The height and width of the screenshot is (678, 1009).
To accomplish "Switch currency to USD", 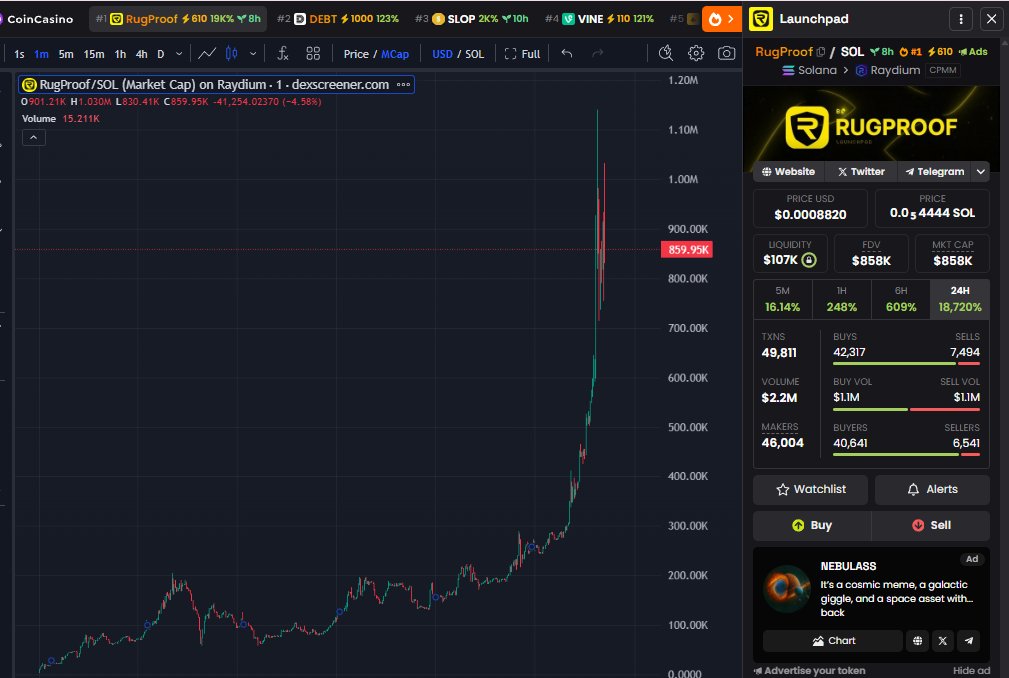I will click(x=442, y=54).
